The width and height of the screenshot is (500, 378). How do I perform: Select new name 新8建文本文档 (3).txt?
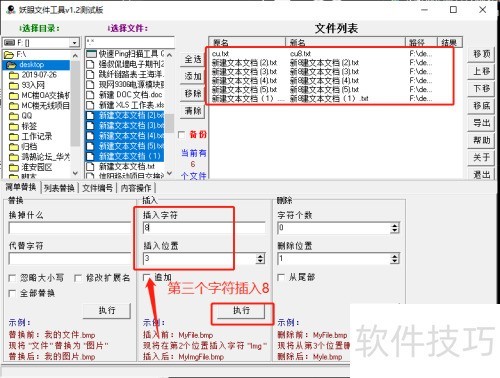(x=324, y=71)
